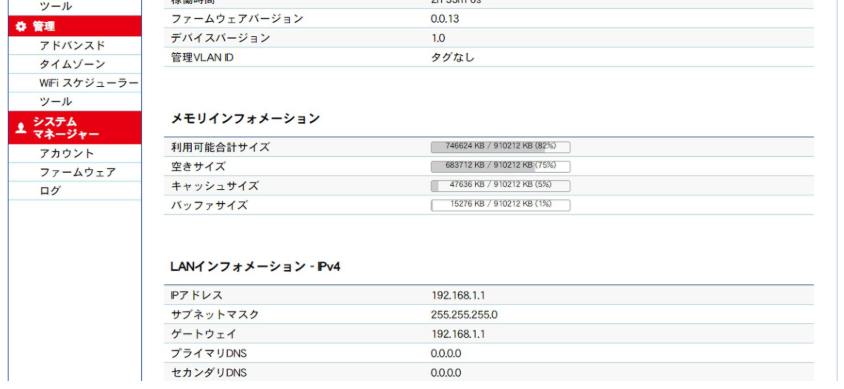
Task: Click the IP address value 192.168.1.1
Action: click(x=458, y=295)
